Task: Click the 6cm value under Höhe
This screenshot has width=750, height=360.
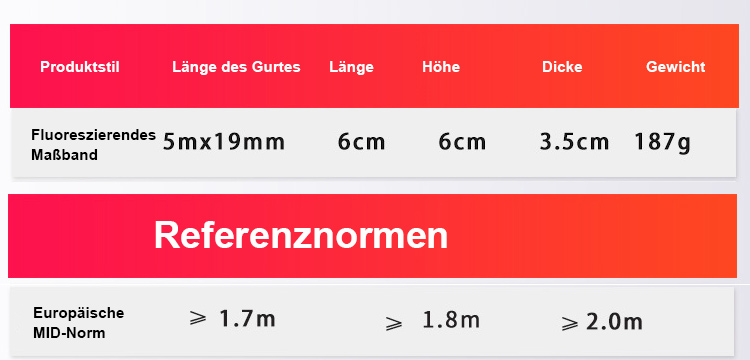Action: [462, 142]
